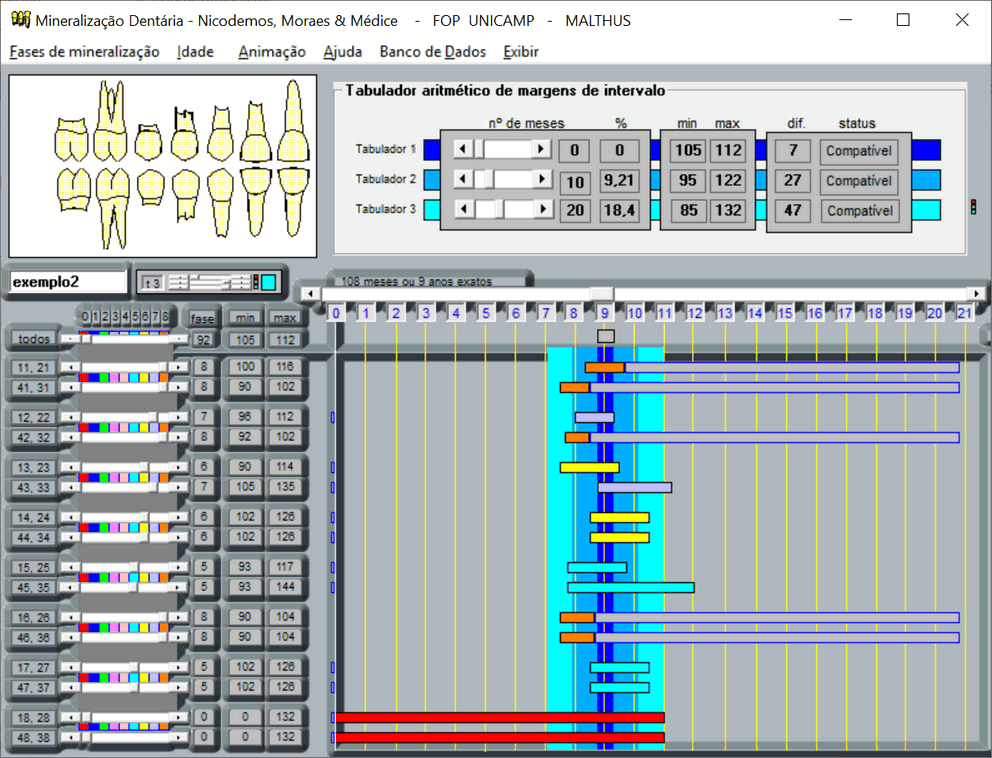Decrease phase for teeth 11, 21 with left arrow
Viewport: 992px width, 758px height.
coord(71,367)
